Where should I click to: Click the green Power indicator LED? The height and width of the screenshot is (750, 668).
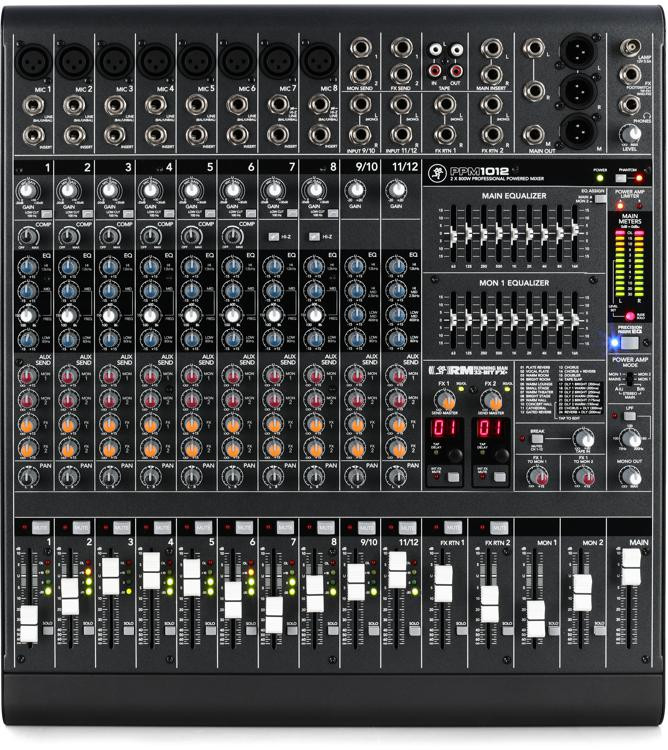click(600, 178)
